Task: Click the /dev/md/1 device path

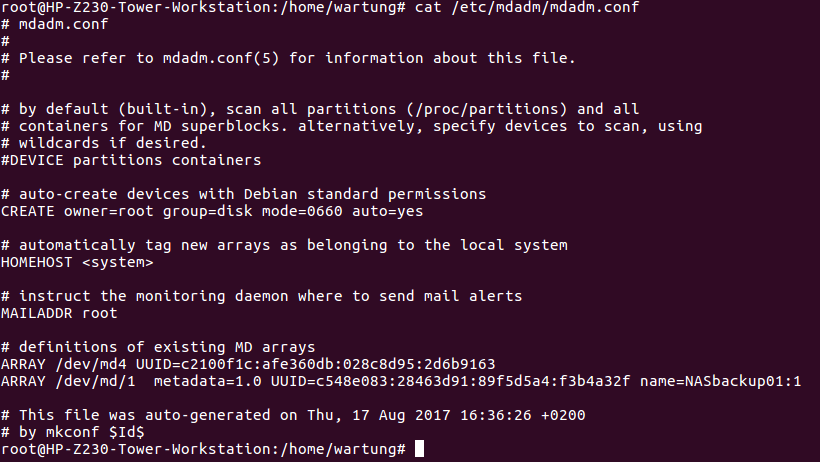Action: tap(95, 381)
